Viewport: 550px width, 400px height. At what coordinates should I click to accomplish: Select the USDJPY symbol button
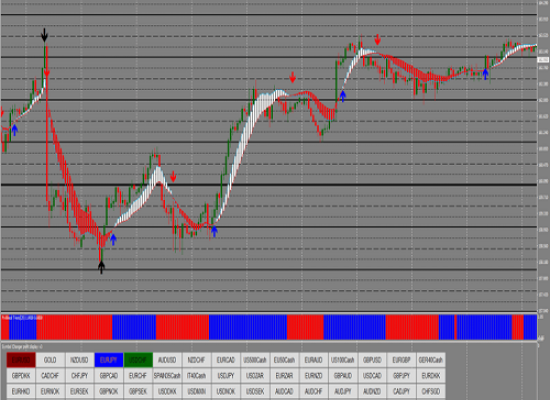coord(226,376)
